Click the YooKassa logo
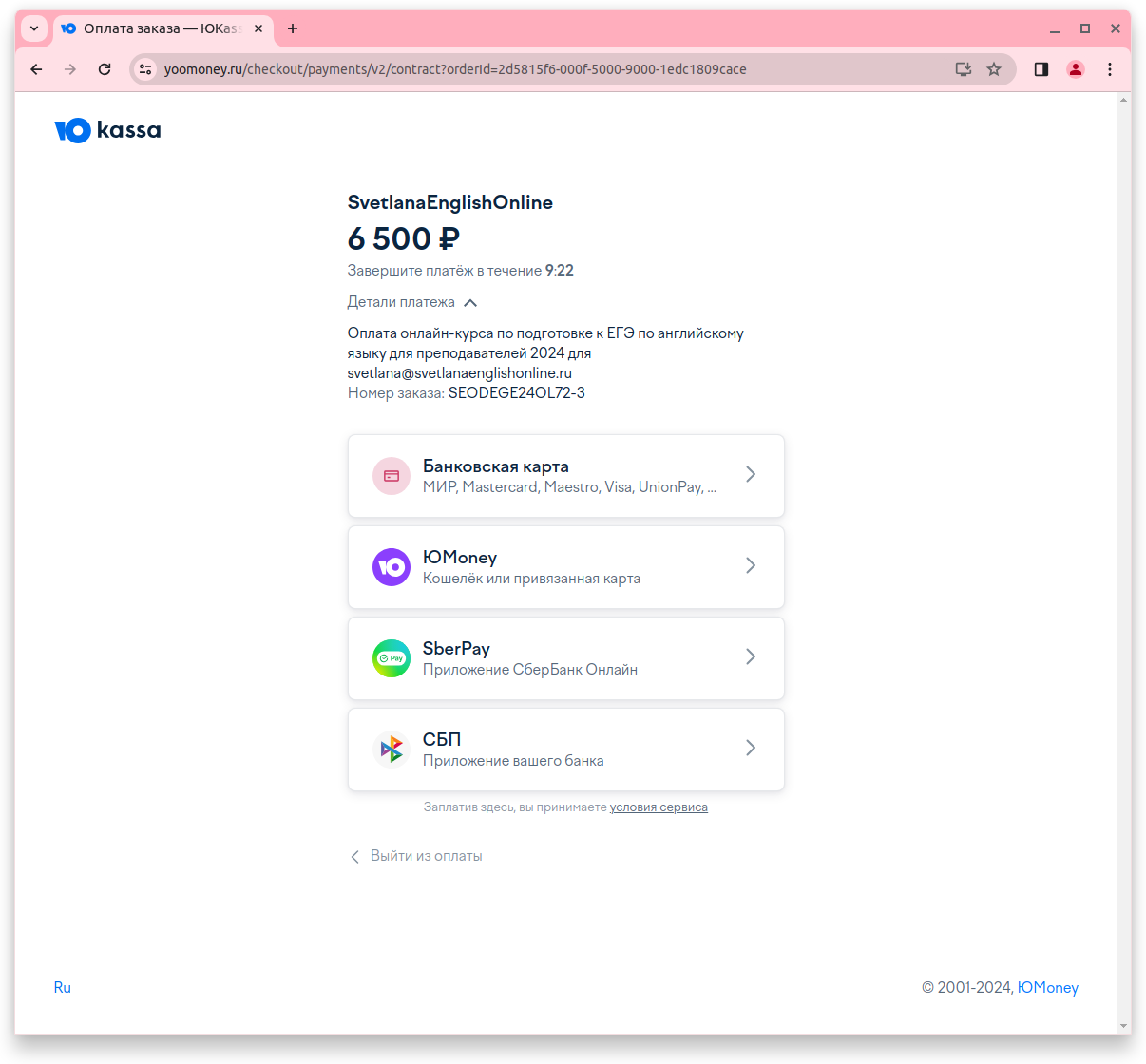 point(107,130)
